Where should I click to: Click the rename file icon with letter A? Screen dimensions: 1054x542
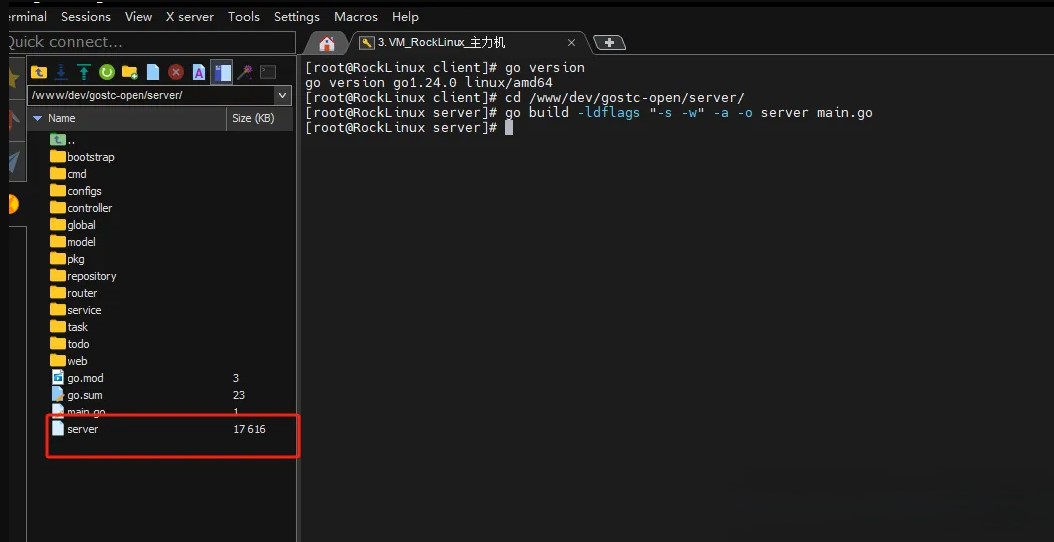pyautogui.click(x=199, y=72)
